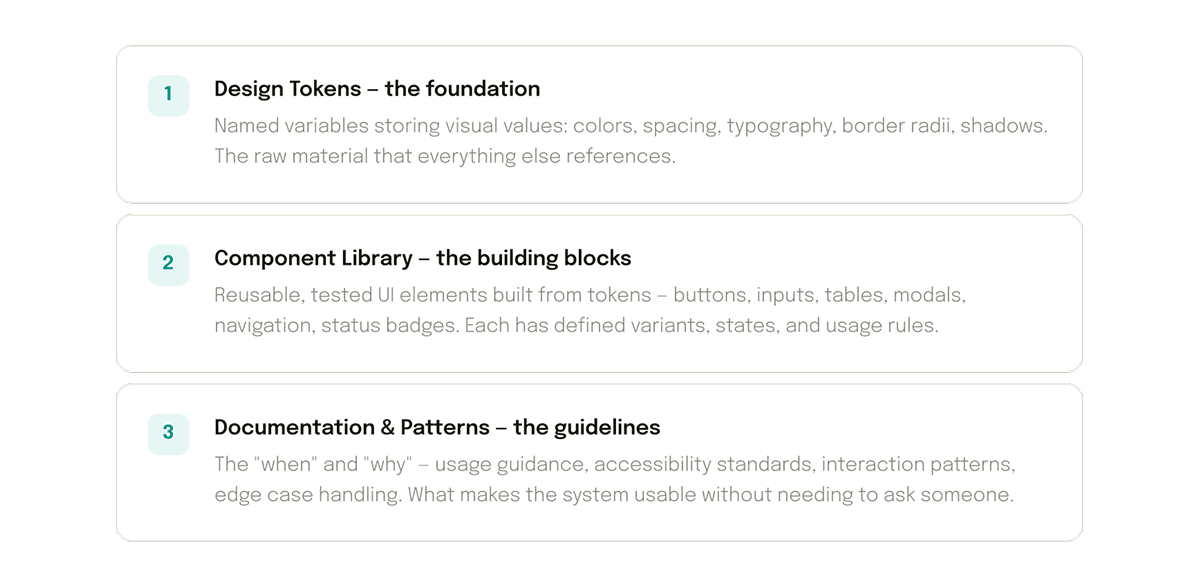Click 'the building blocks' in second title
Screen dimensions: 1200x588
pyautogui.click(x=533, y=258)
